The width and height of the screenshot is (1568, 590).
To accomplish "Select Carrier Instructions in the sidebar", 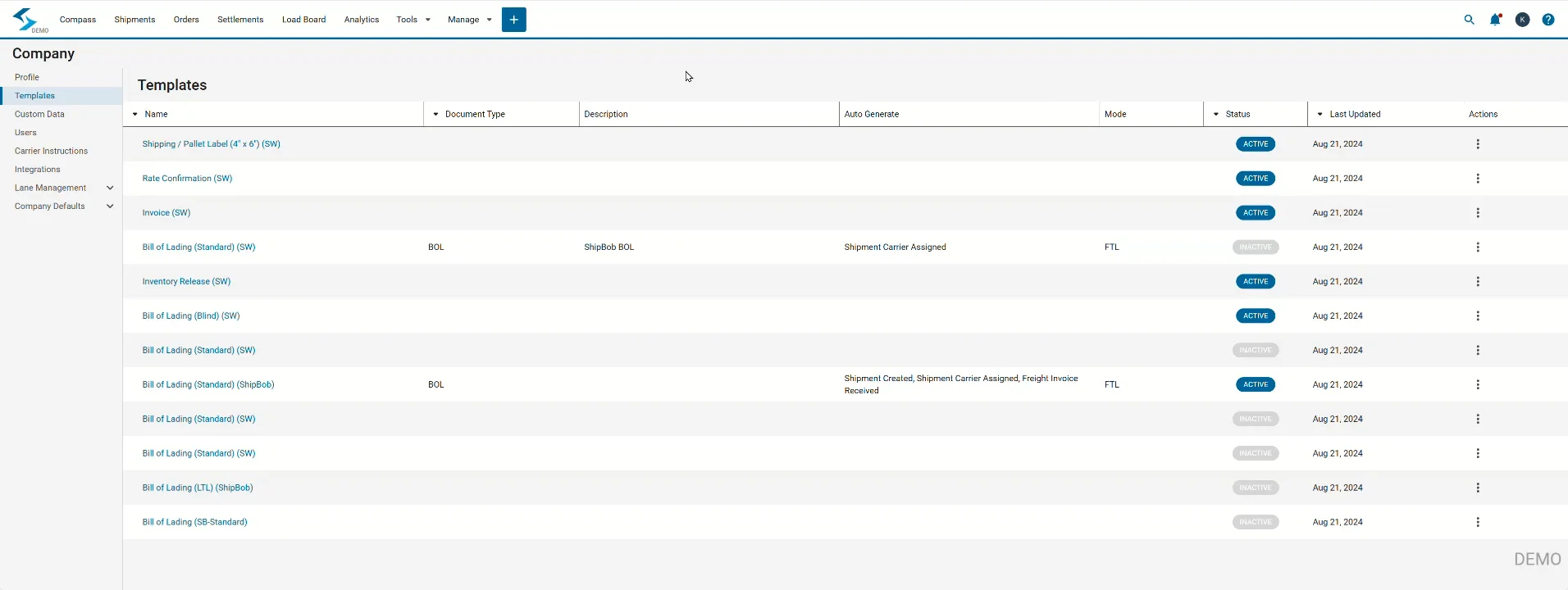I will click(51, 152).
